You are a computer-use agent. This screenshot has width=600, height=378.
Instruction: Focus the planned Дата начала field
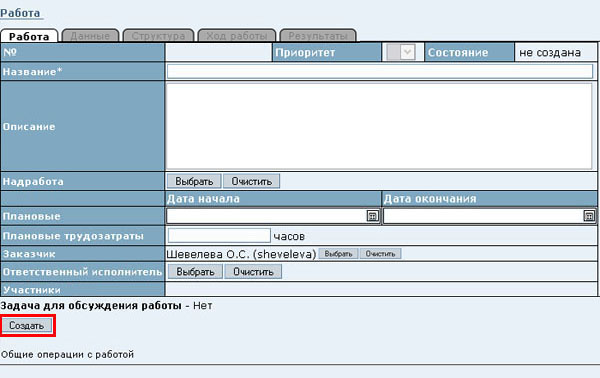tap(267, 216)
